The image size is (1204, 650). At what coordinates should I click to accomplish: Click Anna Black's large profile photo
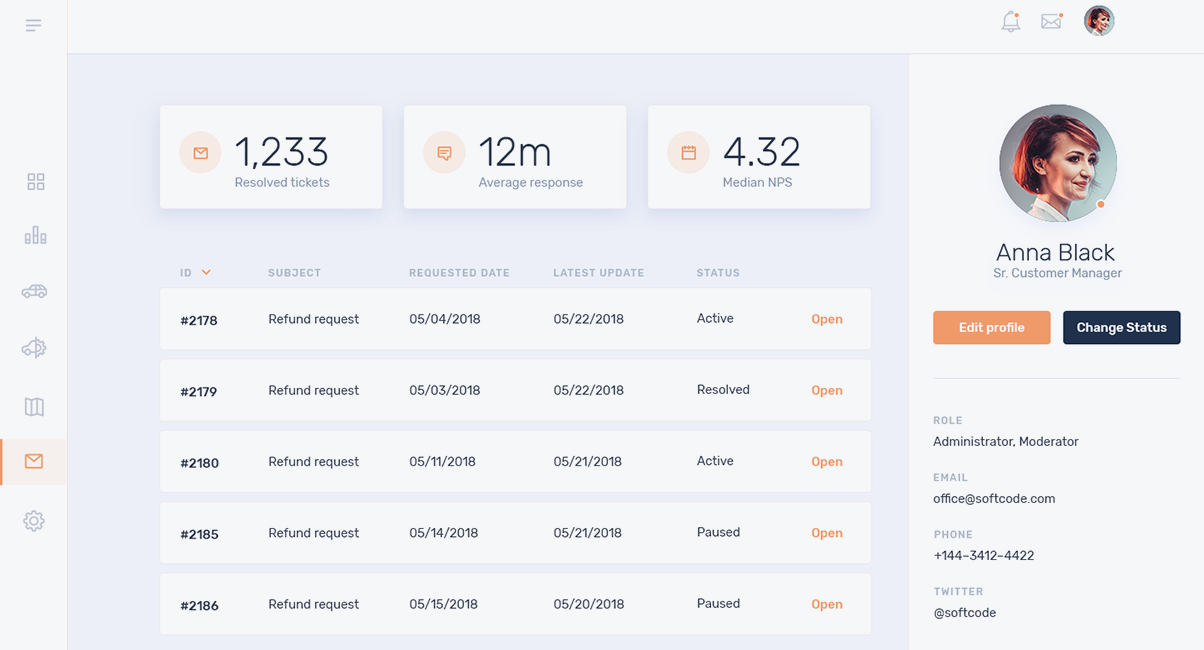point(1057,163)
